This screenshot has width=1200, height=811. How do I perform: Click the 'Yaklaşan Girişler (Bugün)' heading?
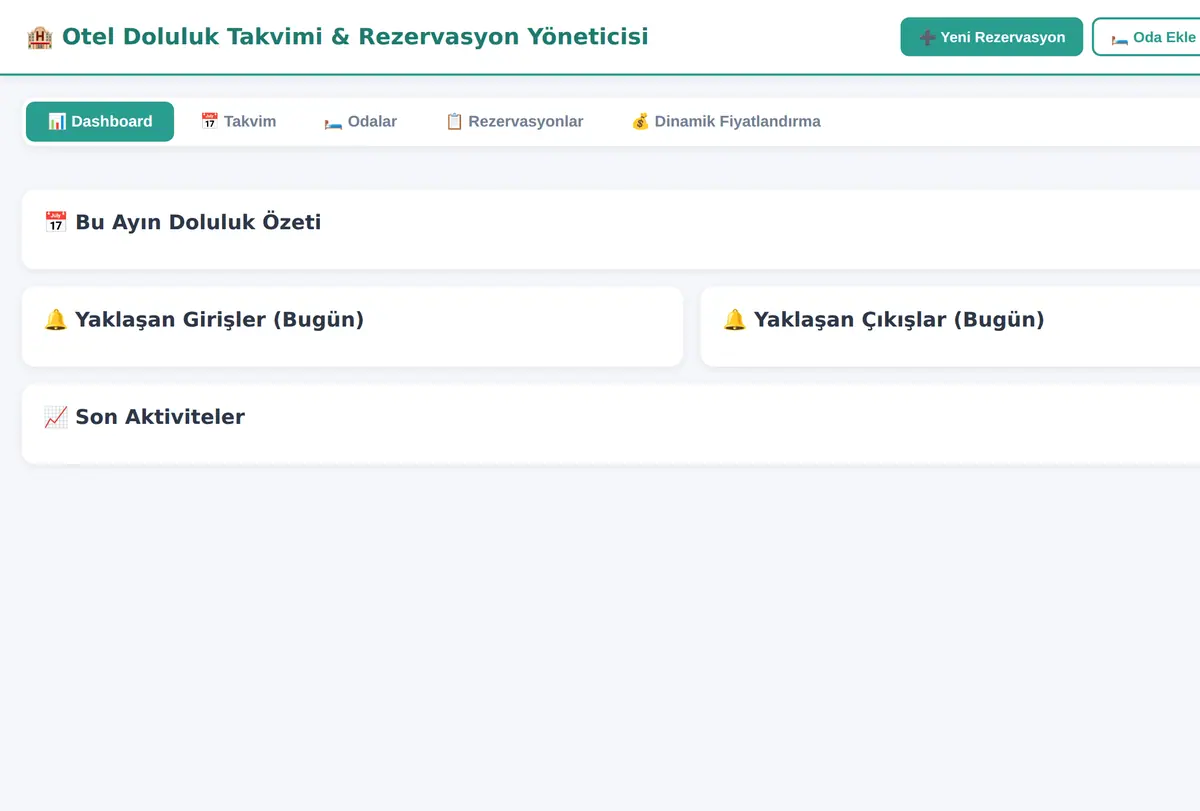pyautogui.click(x=219, y=320)
